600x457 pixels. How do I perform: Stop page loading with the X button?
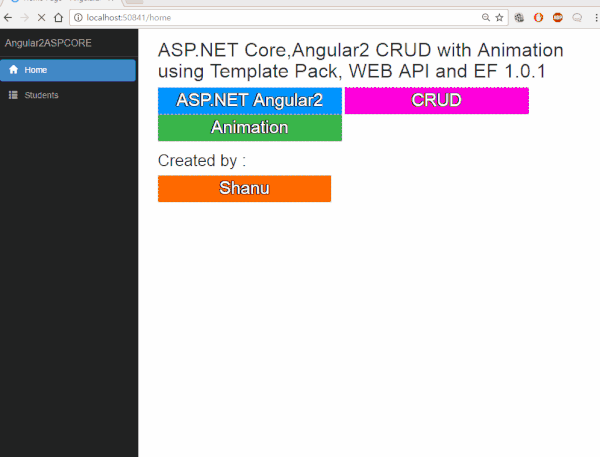coord(41,18)
